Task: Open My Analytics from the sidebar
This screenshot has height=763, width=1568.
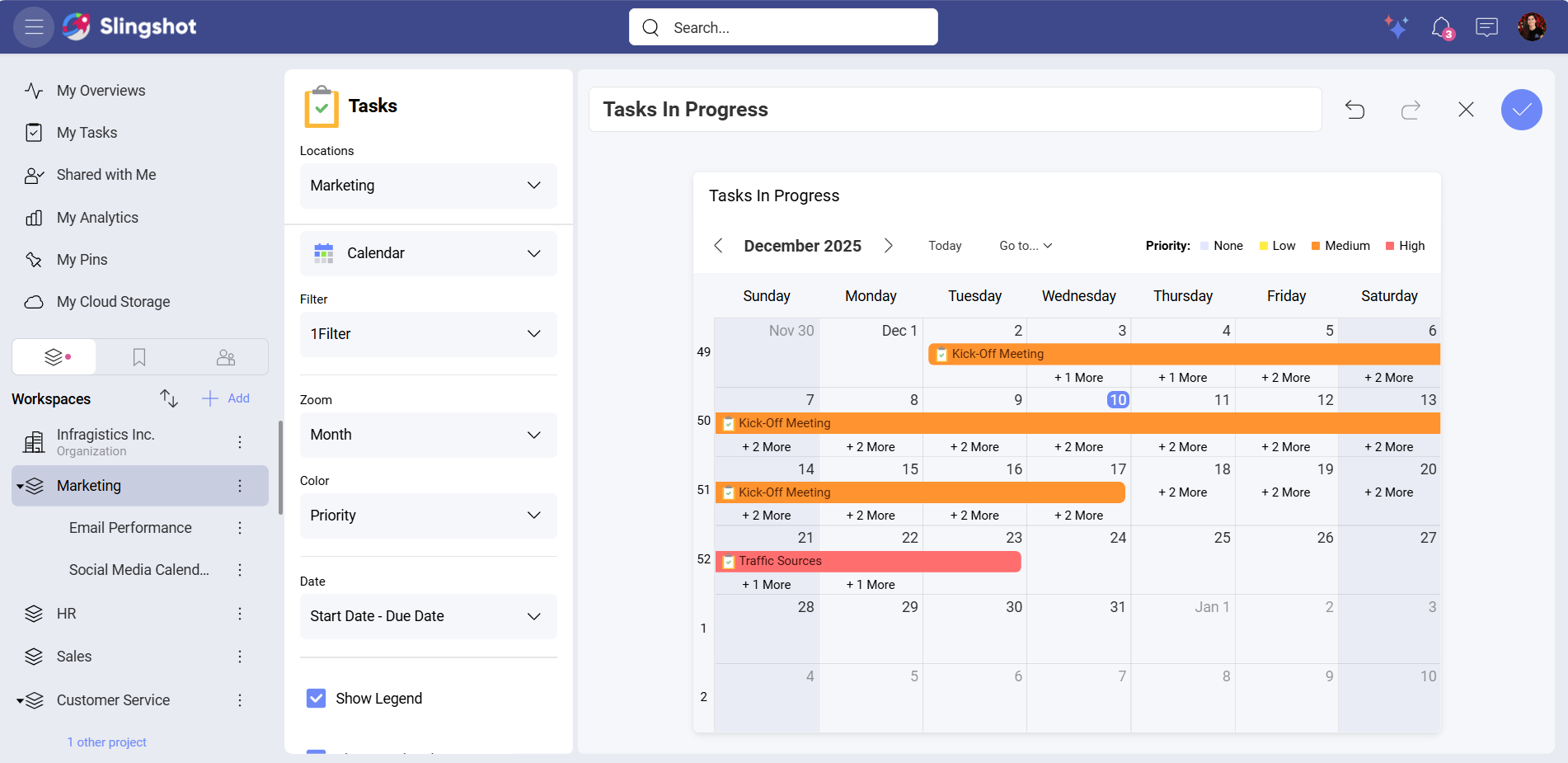Action: click(96, 217)
